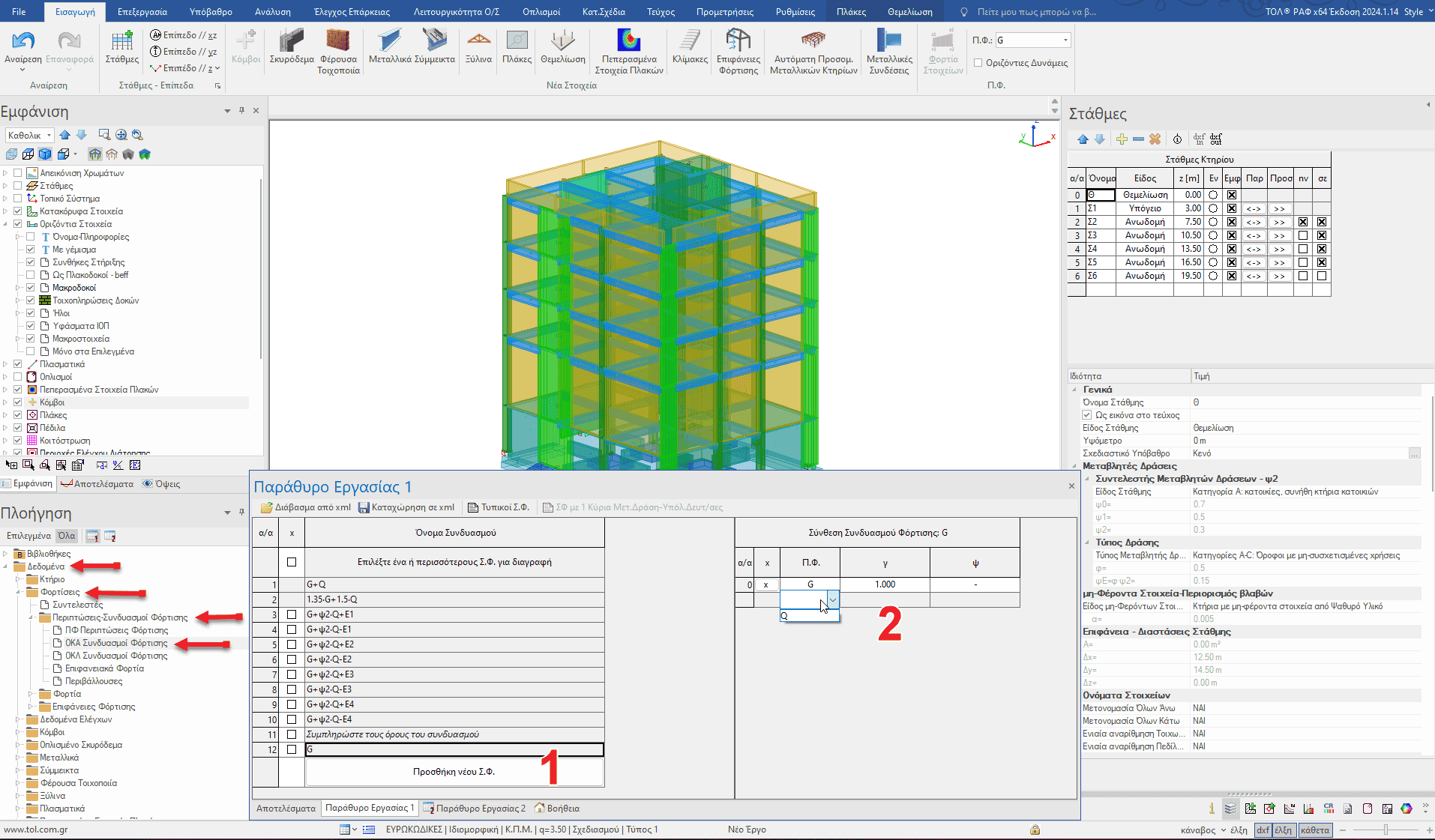Switch to Παράθυρο Εργασίας 2 tab

click(x=480, y=809)
